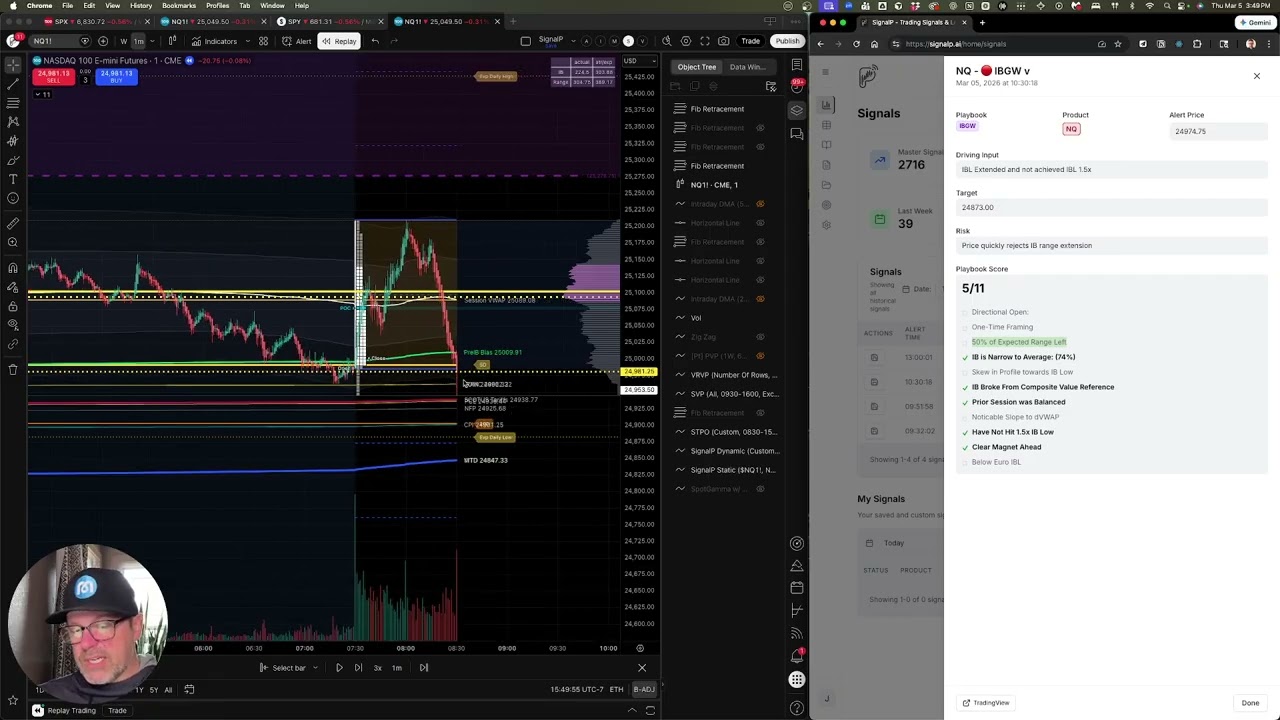Show the hidden SpotGamma indicator

pyautogui.click(x=760, y=489)
